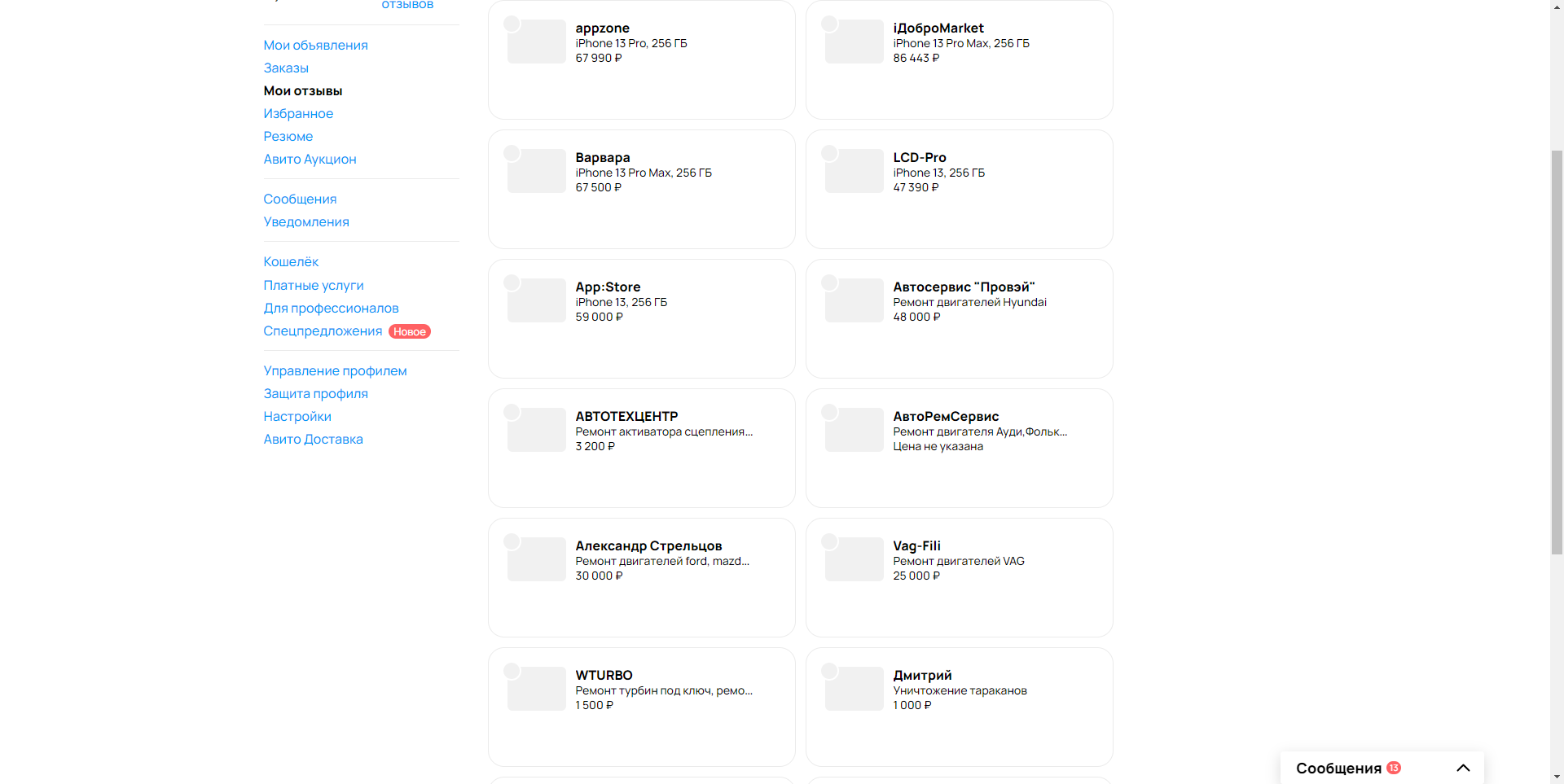
Task: Open Спецпредложения section
Action: [x=323, y=331]
